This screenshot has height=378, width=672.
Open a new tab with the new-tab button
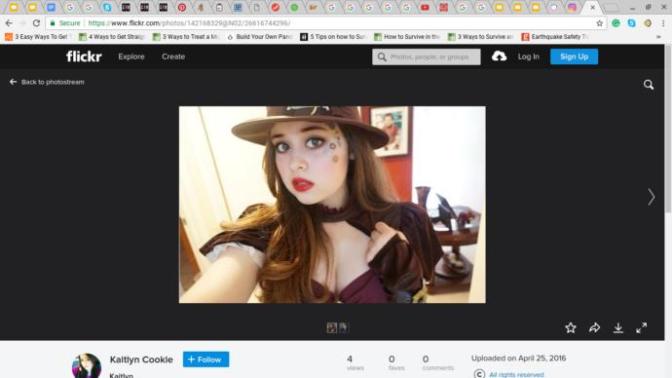coord(611,8)
